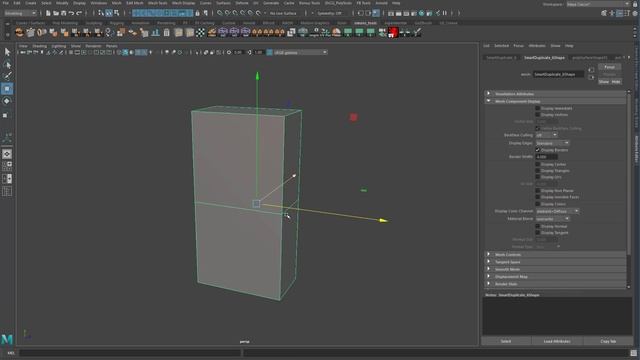Uncheck Display Borders checkbox
This screenshot has width=640, height=360.
[x=538, y=150]
